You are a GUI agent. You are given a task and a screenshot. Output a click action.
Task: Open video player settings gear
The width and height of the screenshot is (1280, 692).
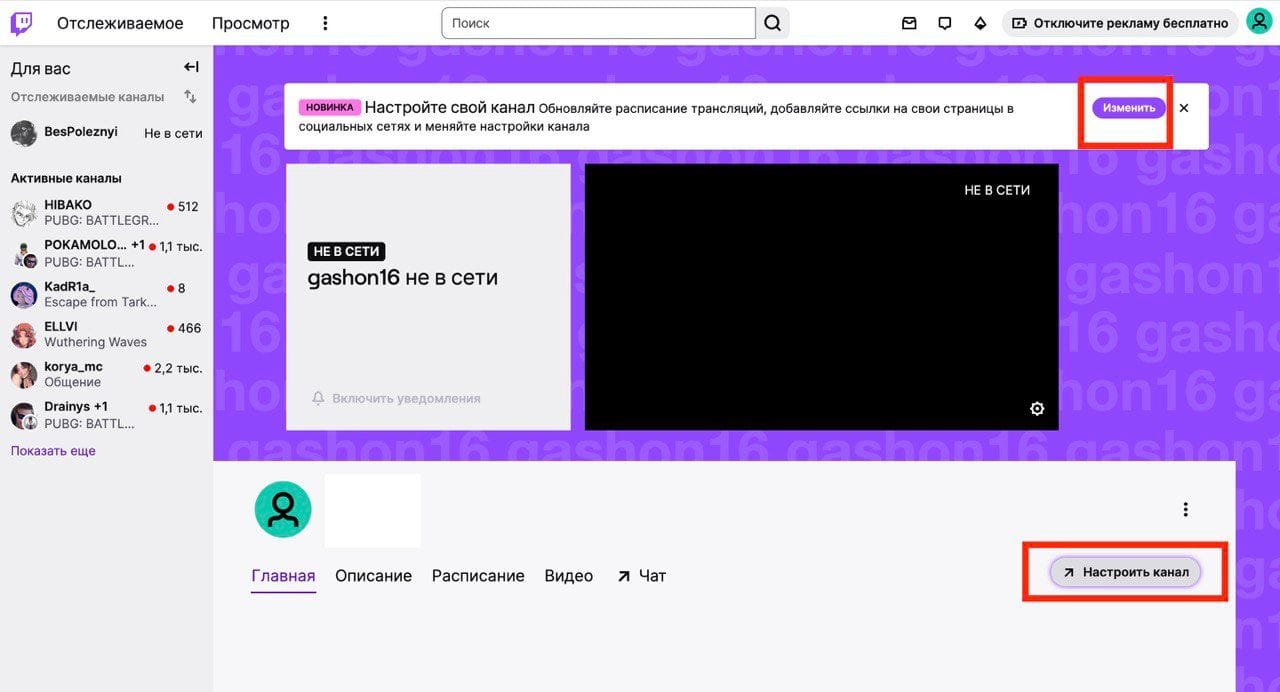(1037, 408)
